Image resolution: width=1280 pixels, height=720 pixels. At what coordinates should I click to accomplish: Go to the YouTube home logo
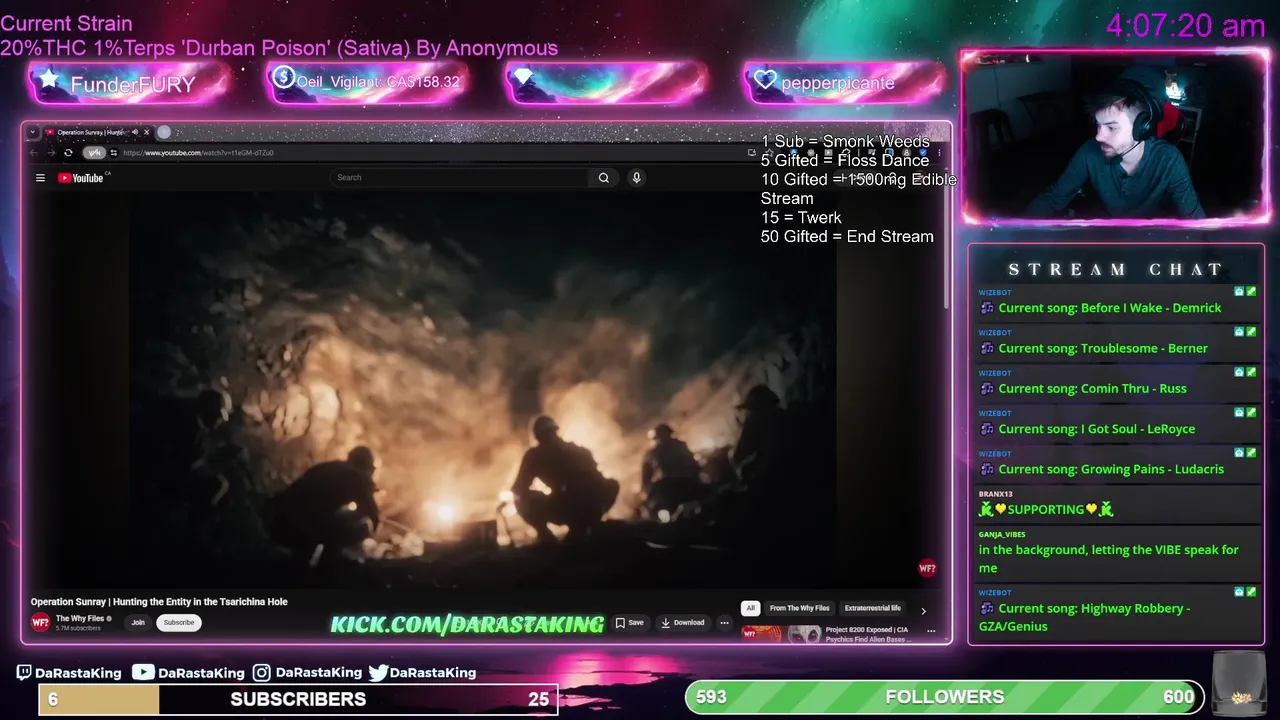pos(81,178)
